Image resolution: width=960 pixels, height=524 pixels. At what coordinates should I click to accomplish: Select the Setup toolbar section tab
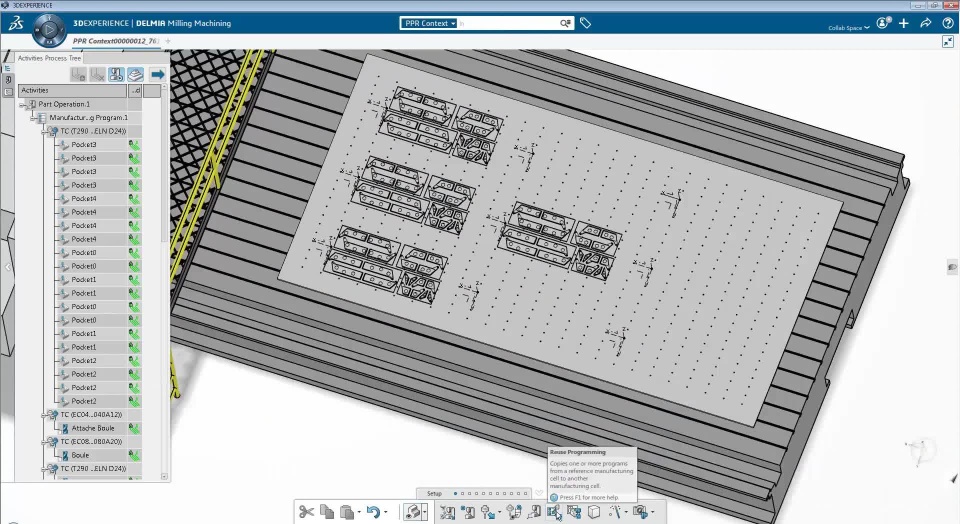coord(434,493)
